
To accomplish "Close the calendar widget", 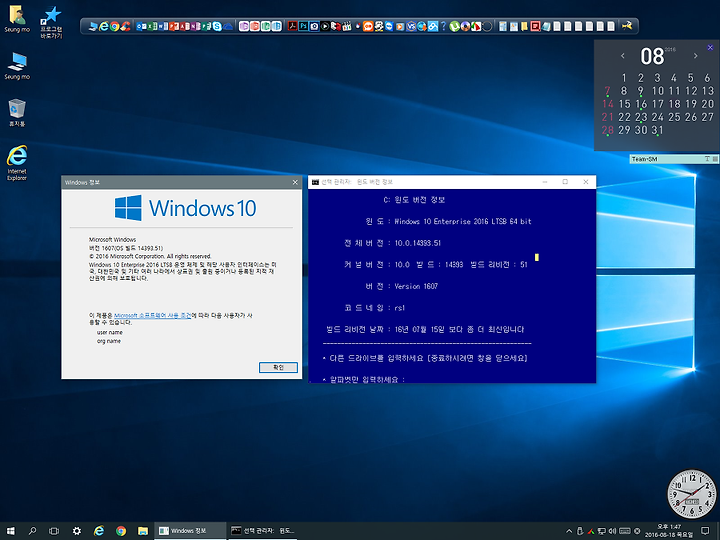I will click(710, 47).
